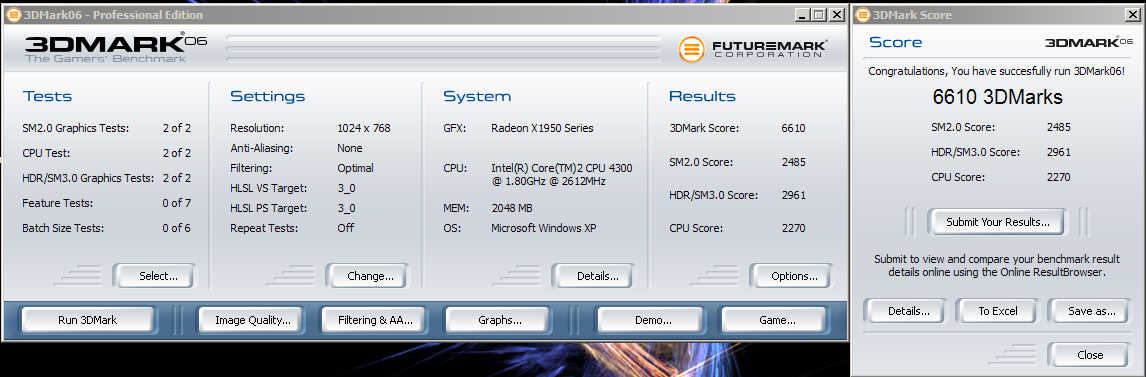Launch the Game... button

[x=773, y=320]
